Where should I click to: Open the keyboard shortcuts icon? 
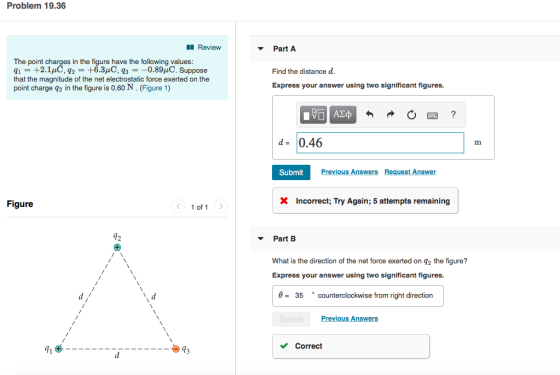(x=432, y=115)
